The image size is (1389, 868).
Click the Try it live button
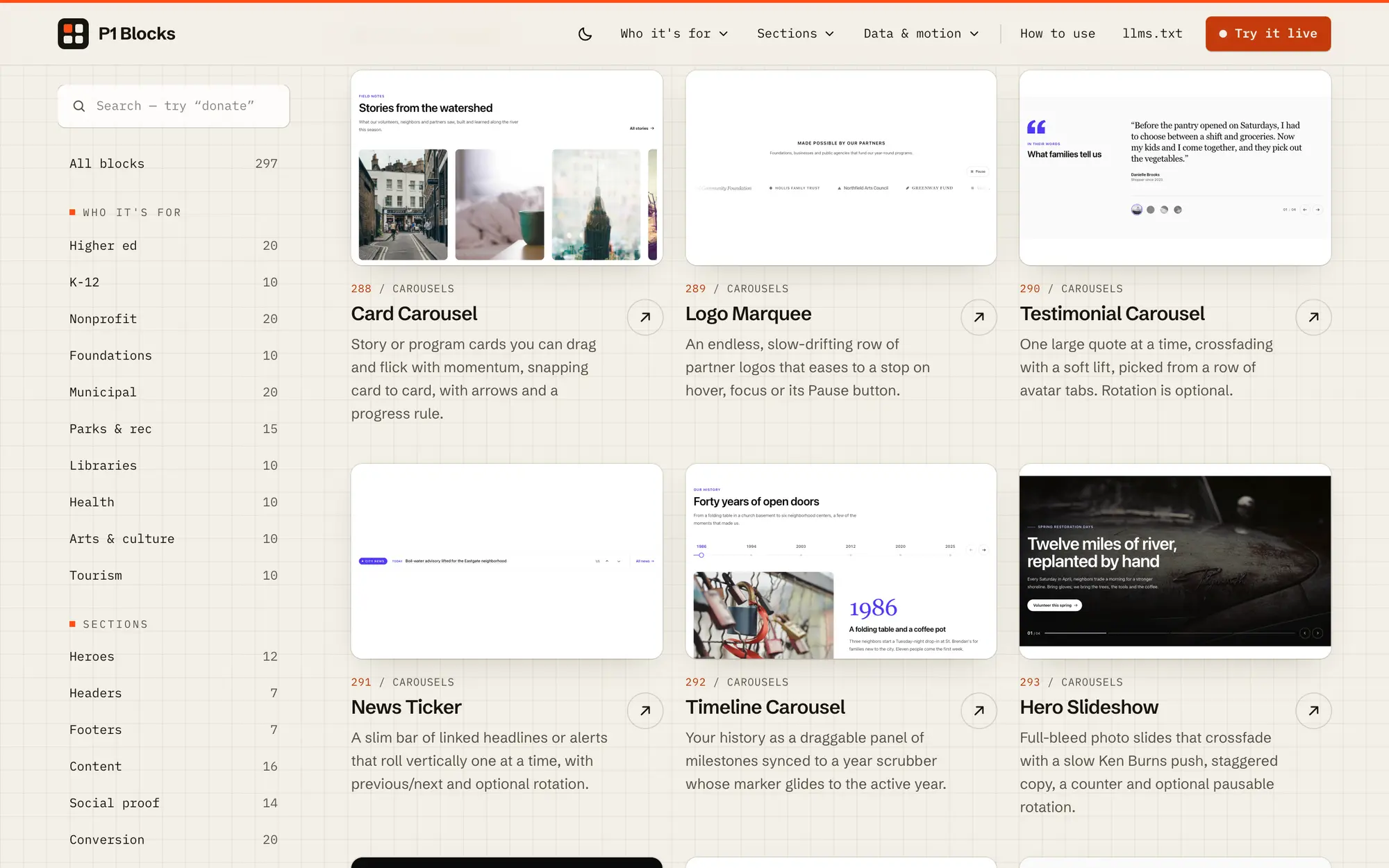tap(1268, 33)
